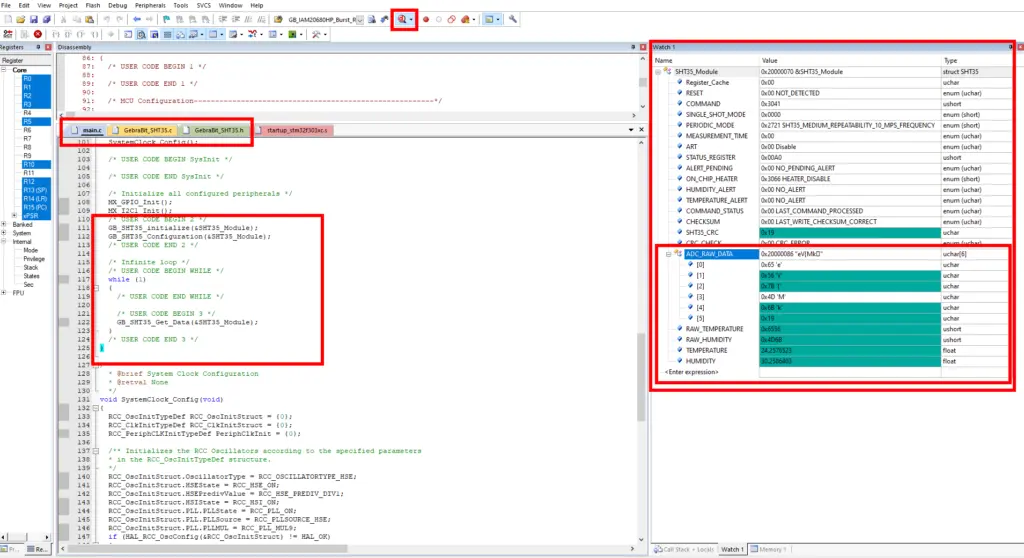Select register R15 (PC)

point(35,207)
